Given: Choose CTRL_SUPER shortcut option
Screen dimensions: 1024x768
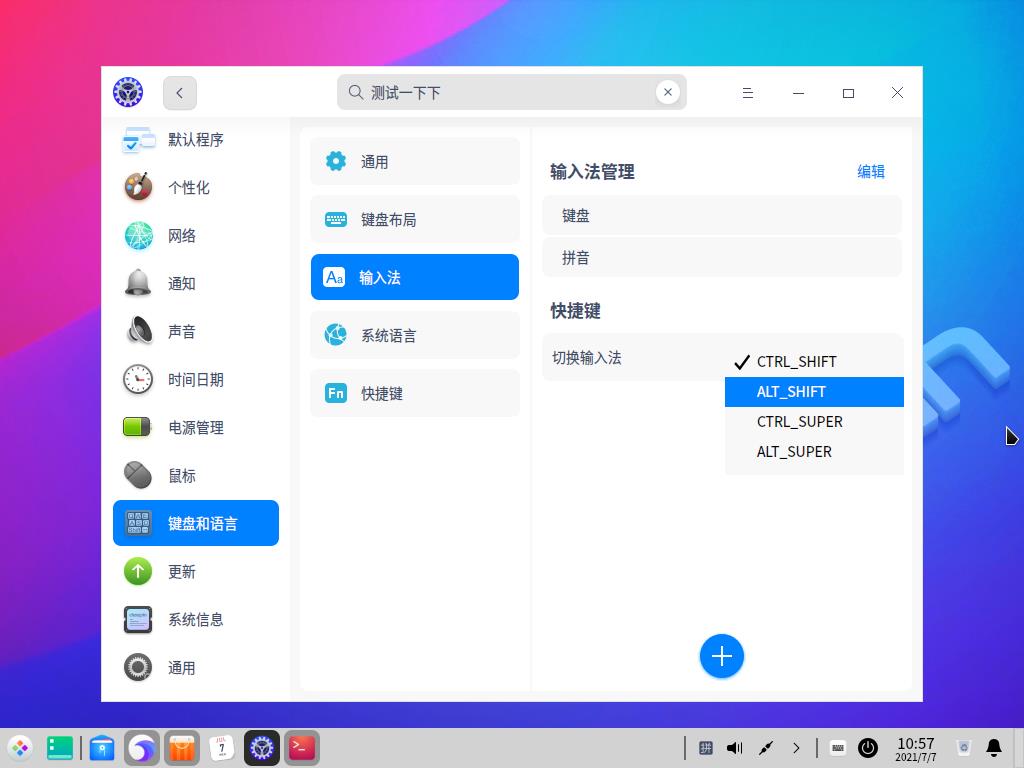Looking at the screenshot, I should coord(814,422).
